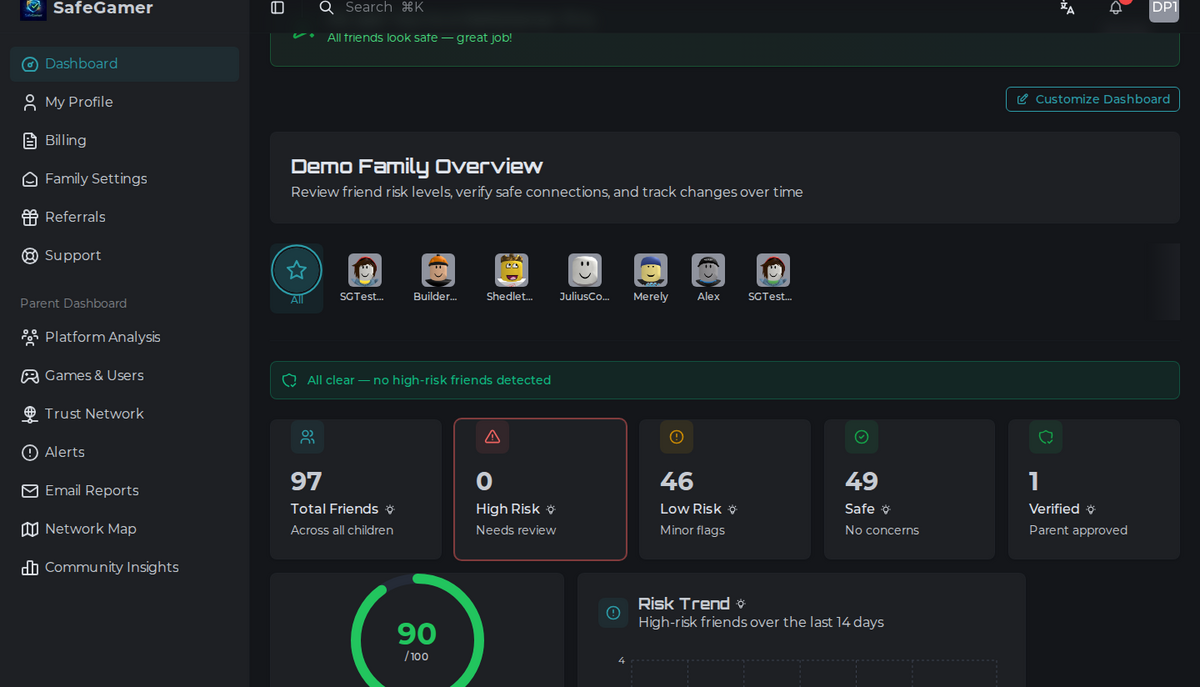Select the Merely child avatar
Viewport: 1200px width, 687px height.
650,277
